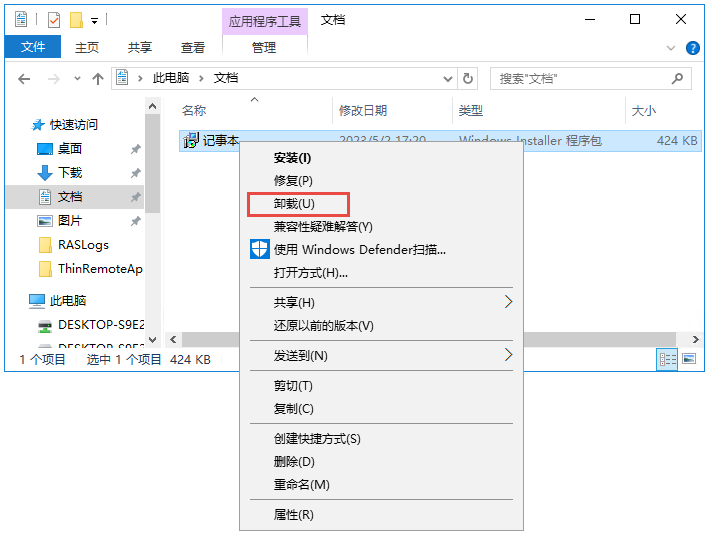Select 此电脑 in the navigation pane
707x535 pixels.
point(68,301)
